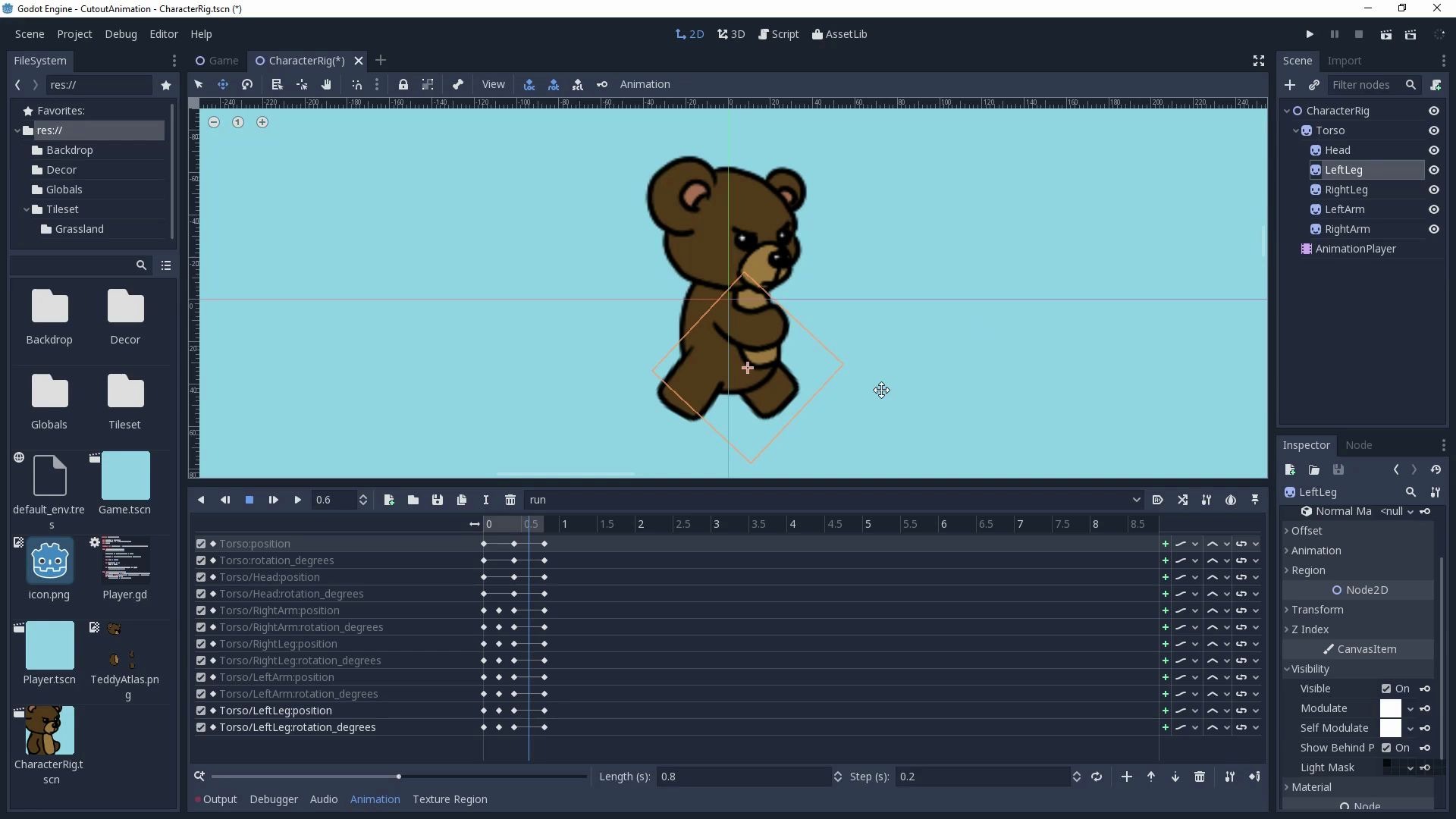The width and height of the screenshot is (1456, 819).
Task: Toggle the animation loop icon
Action: (1097, 777)
